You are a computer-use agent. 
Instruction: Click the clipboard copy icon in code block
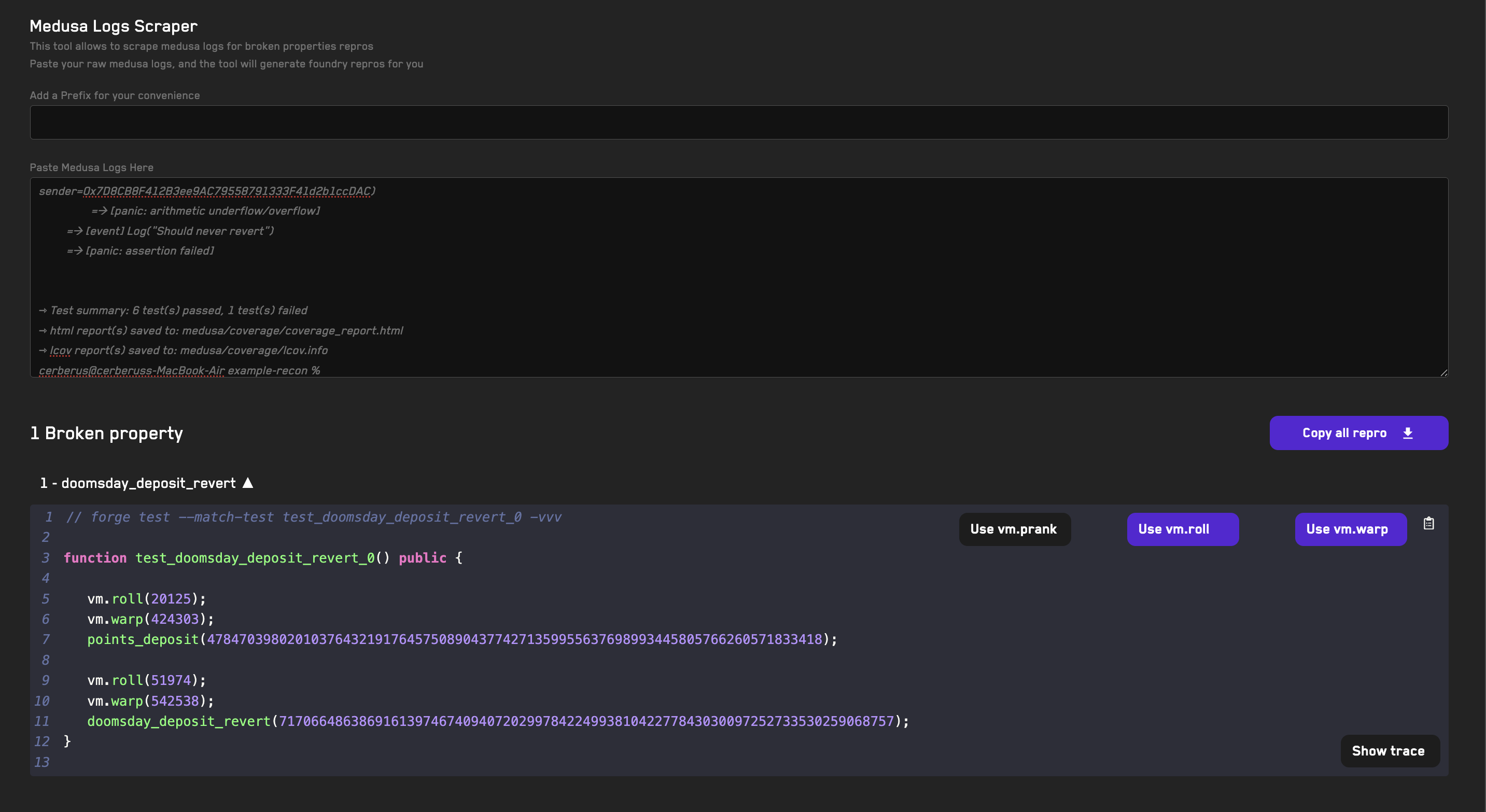pos(1428,523)
